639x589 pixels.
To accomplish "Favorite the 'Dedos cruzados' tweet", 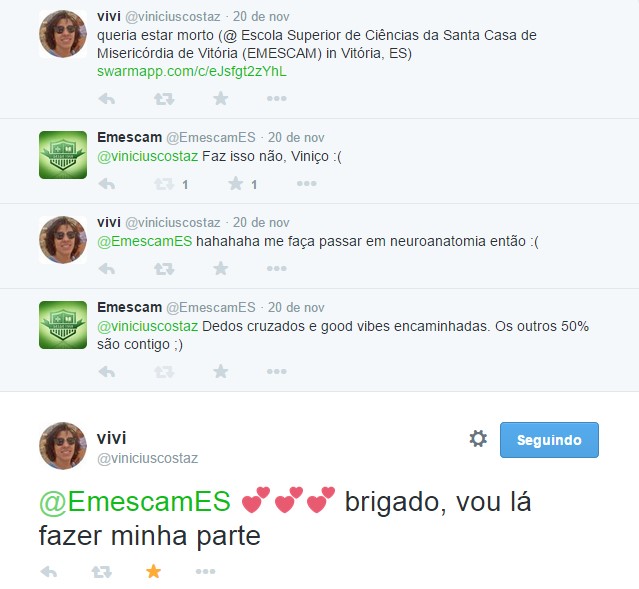I will tap(220, 371).
